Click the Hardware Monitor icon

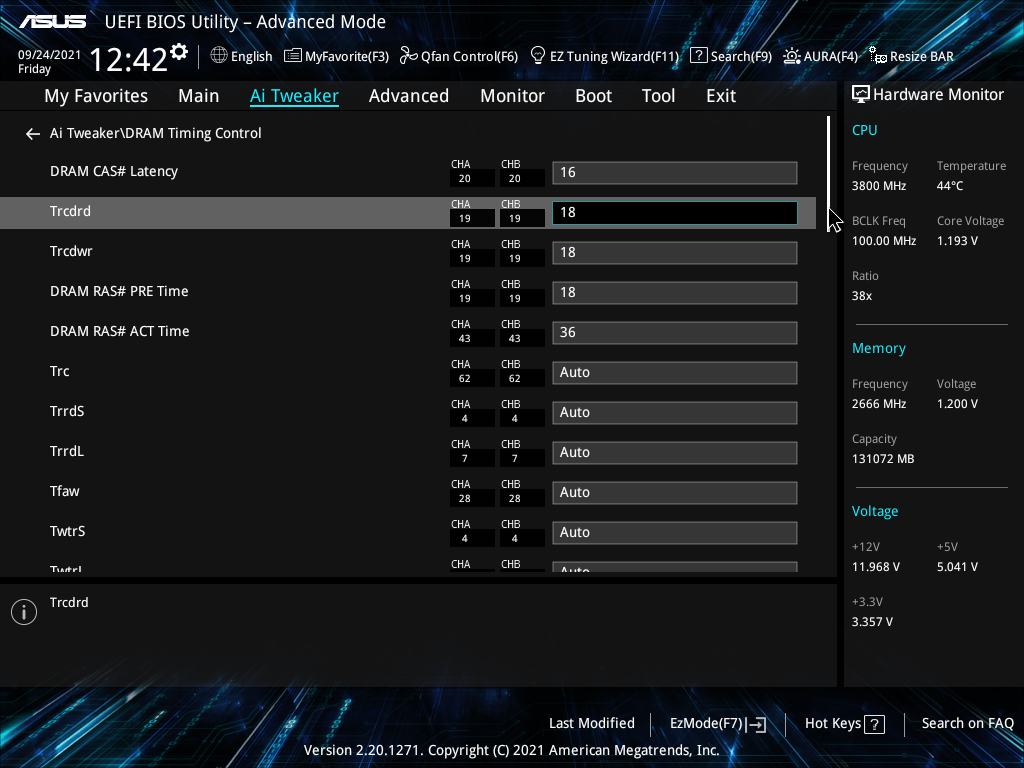[861, 95]
